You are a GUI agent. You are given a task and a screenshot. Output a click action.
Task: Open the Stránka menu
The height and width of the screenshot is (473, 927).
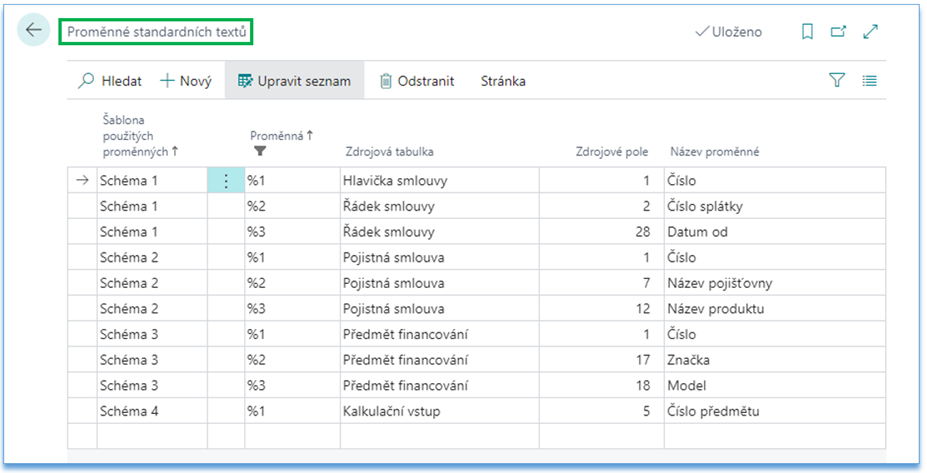tap(503, 81)
